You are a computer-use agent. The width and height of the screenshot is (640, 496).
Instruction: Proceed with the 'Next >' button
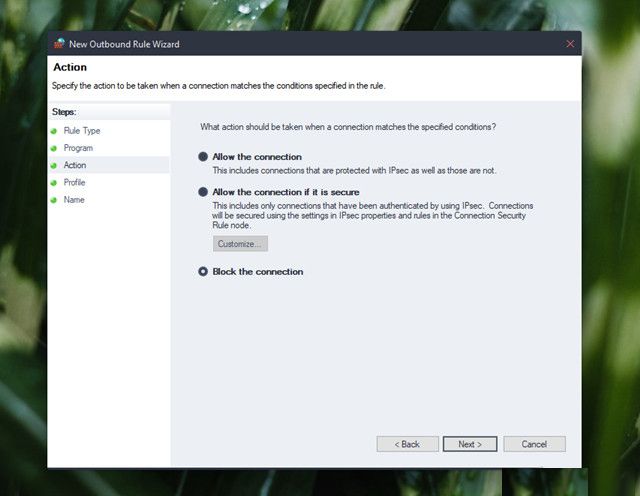[470, 444]
